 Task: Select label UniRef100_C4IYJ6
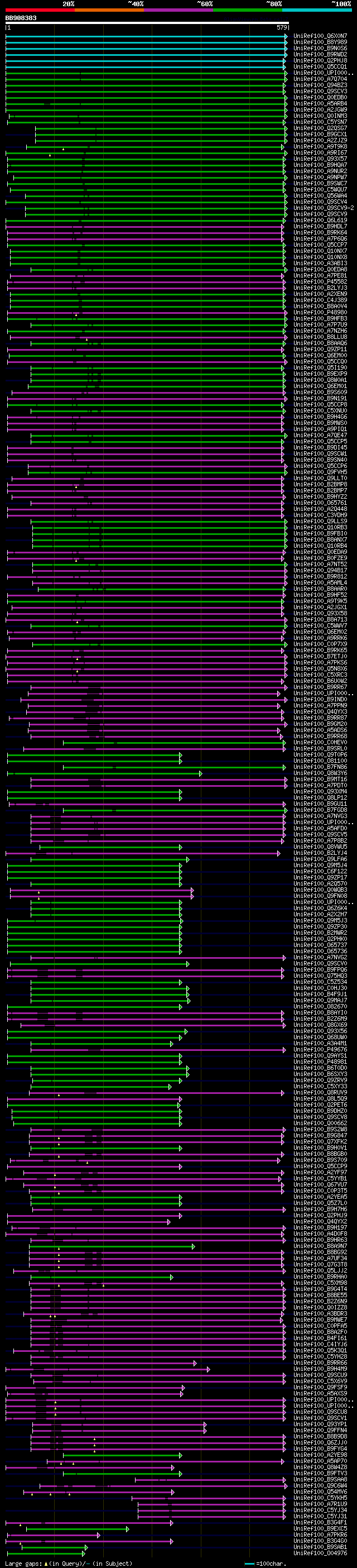321,1345
